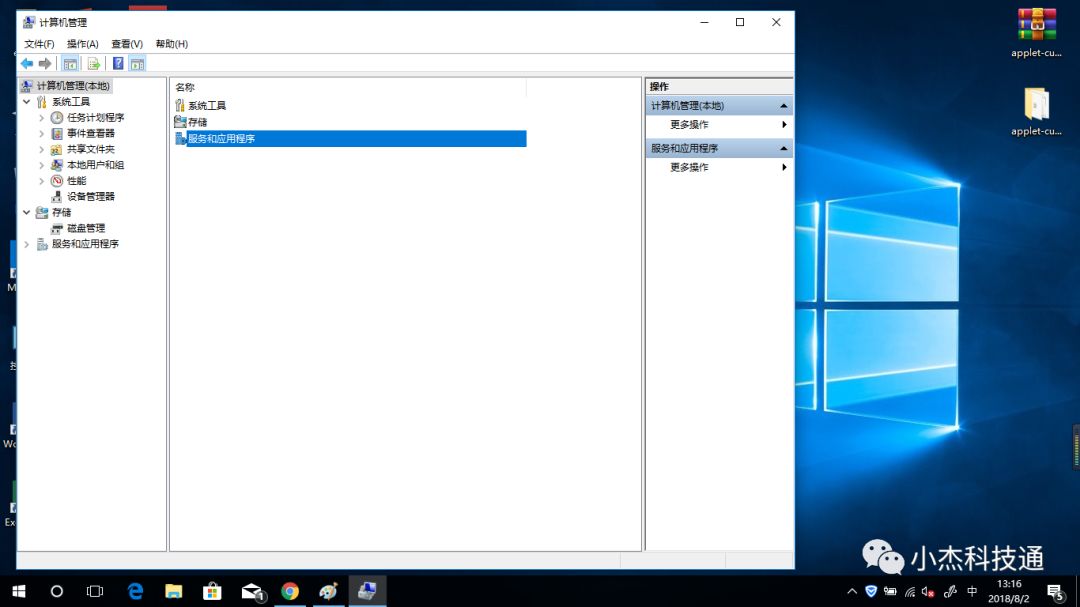Expand the 共享文件夹 node arrow

tap(41, 149)
